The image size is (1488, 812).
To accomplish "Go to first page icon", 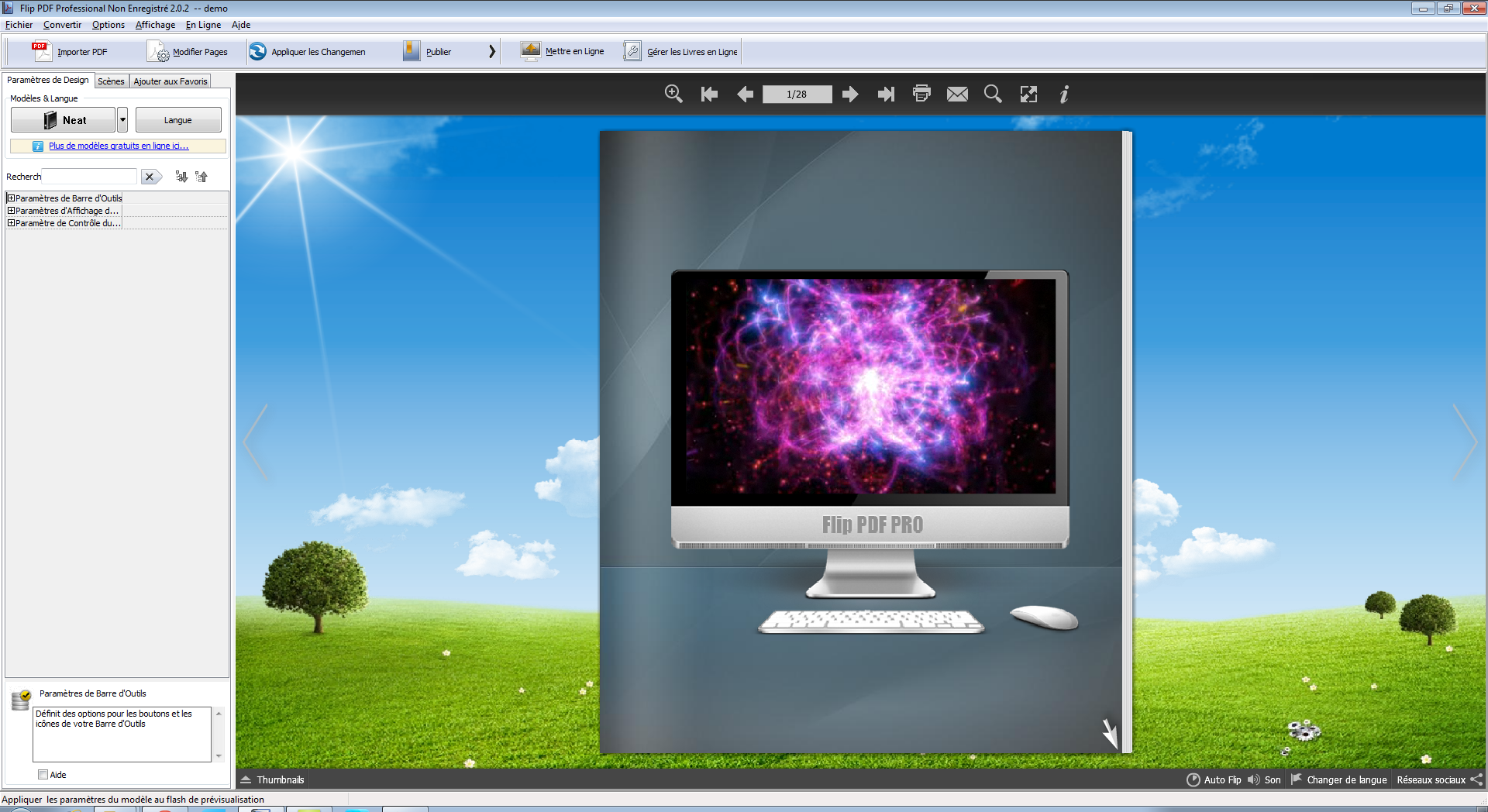I will point(709,94).
